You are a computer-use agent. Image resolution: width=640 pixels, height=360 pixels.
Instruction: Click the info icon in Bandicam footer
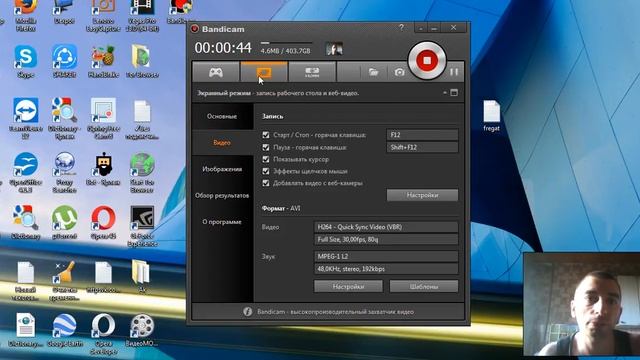247,311
